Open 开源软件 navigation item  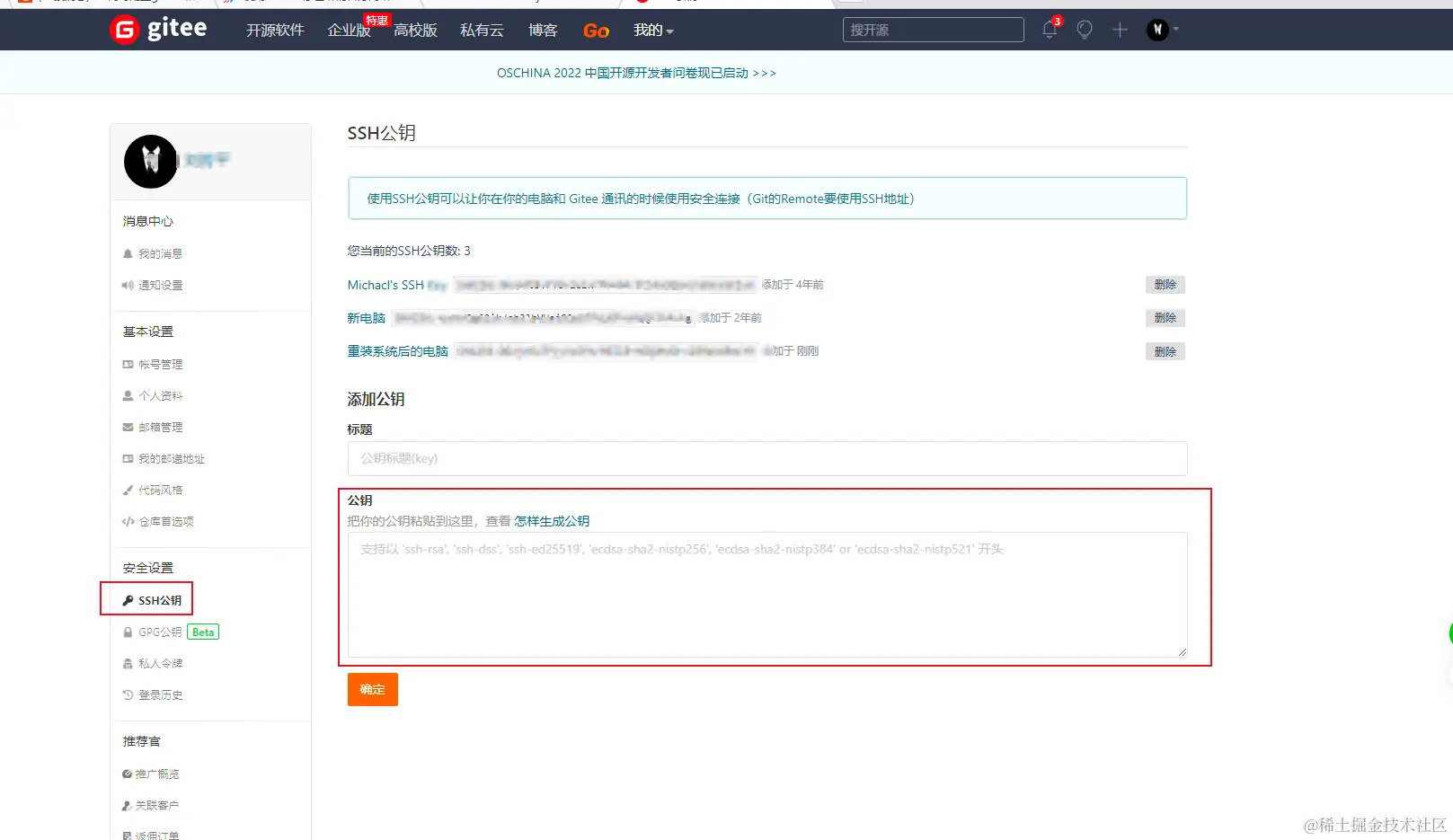(275, 31)
